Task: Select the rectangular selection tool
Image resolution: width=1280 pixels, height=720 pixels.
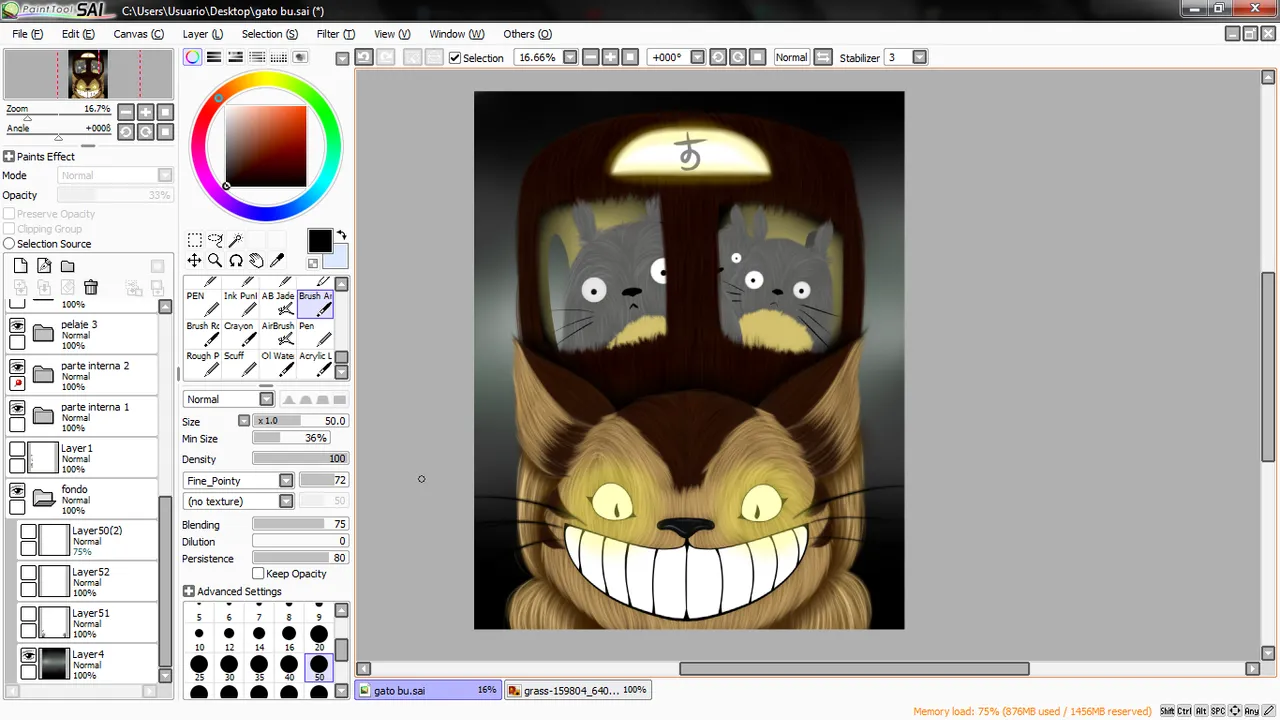Action: pos(195,240)
